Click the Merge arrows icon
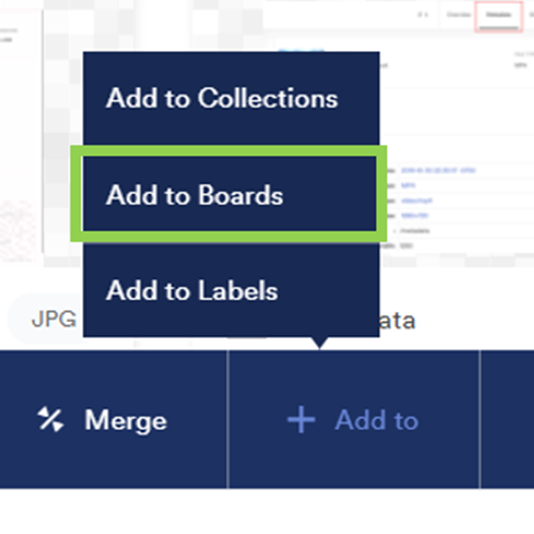The image size is (534, 534). point(50,420)
